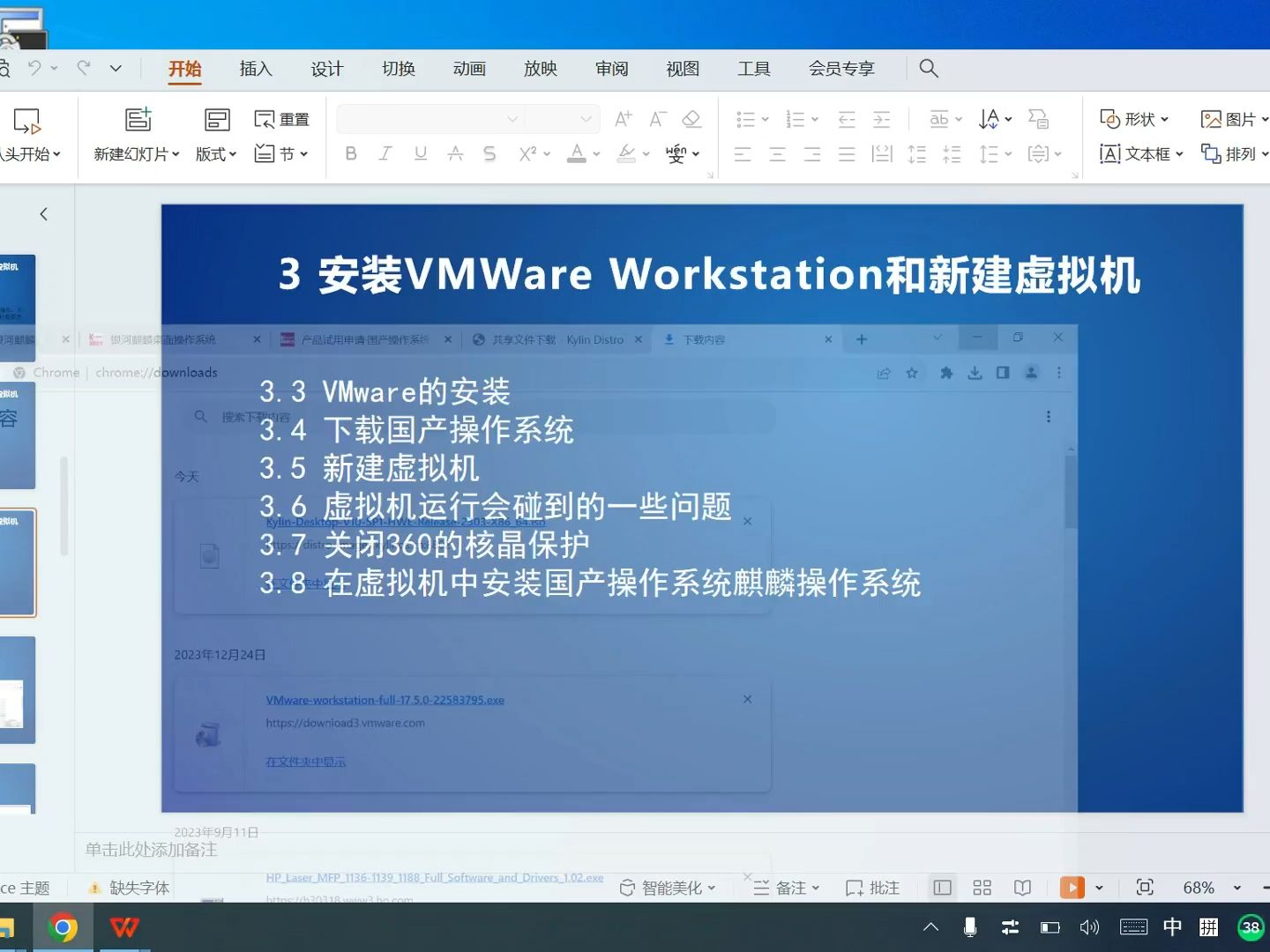Expand the bullet list options

(765, 118)
